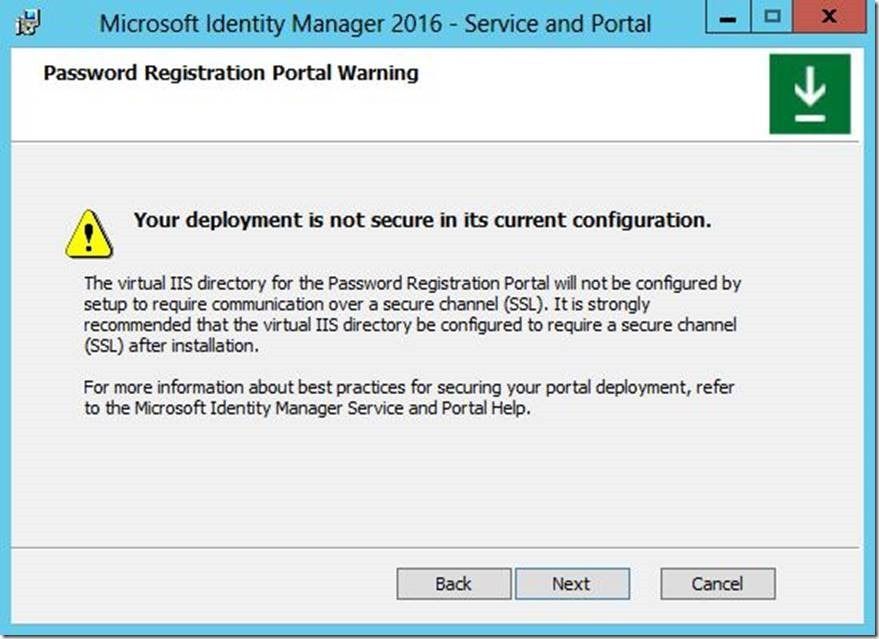
Task: Close the setup window with X
Action: click(x=829, y=17)
